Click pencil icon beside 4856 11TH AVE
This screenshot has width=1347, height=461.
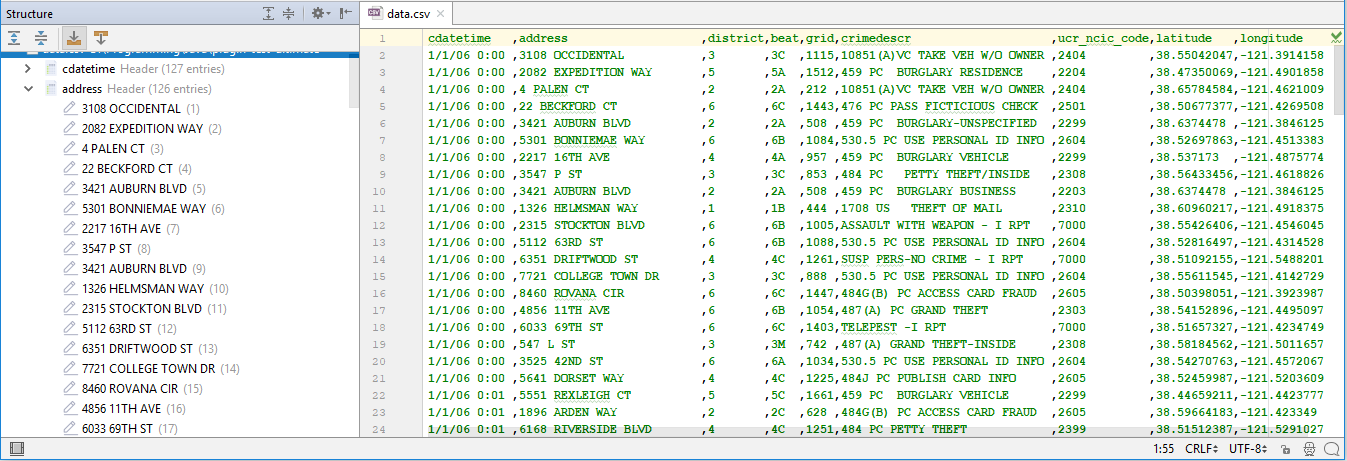tap(70, 409)
